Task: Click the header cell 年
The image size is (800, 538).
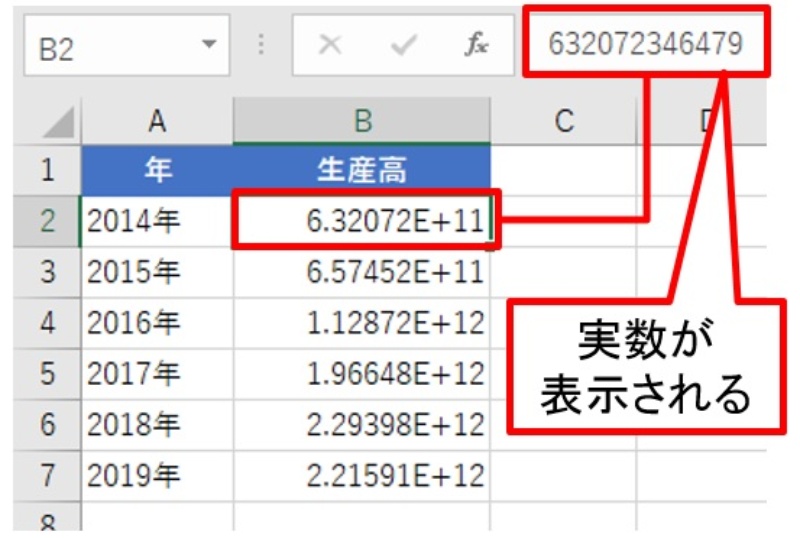Action: (x=157, y=170)
